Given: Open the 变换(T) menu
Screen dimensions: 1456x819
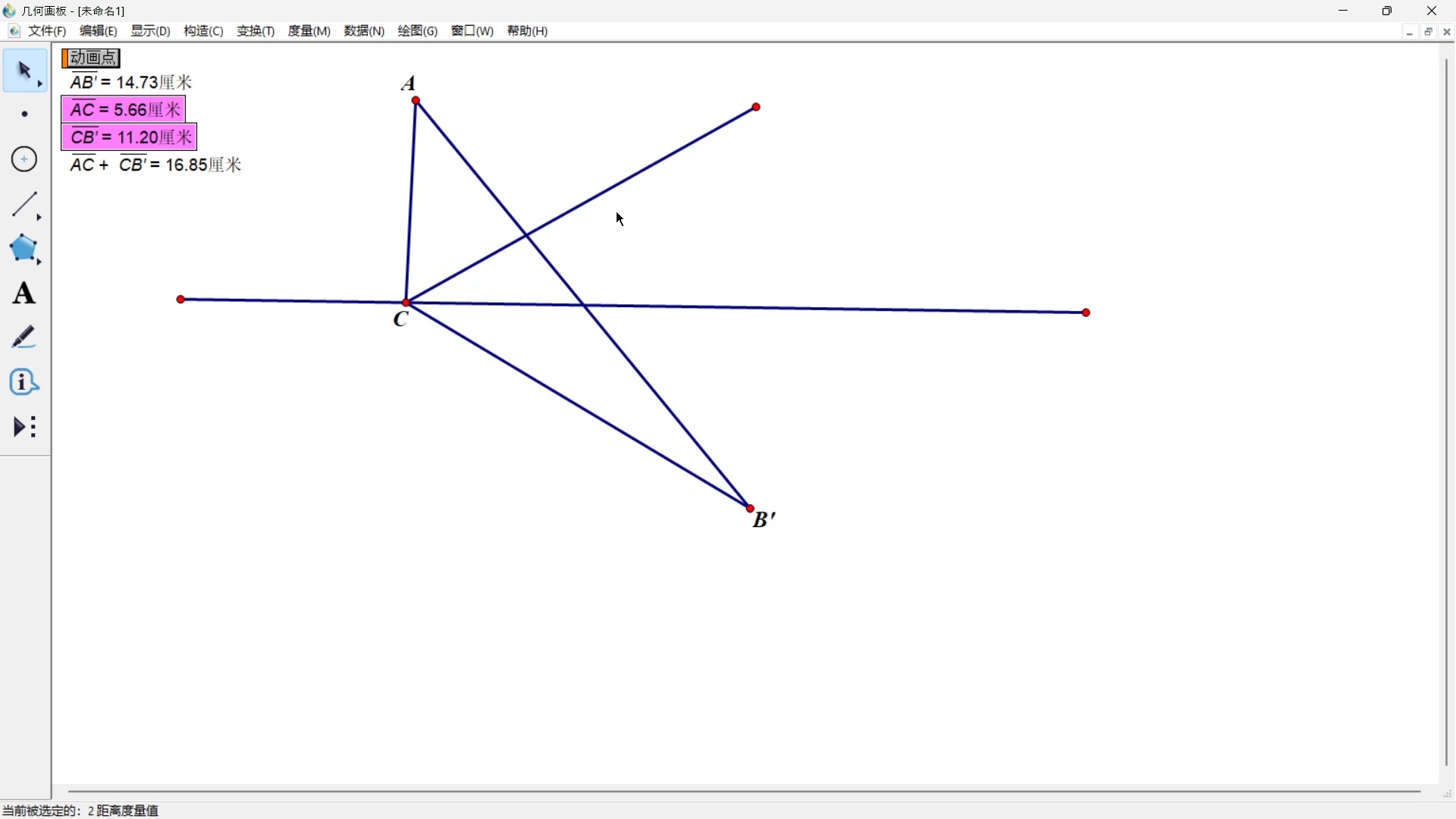Looking at the screenshot, I should [x=256, y=31].
